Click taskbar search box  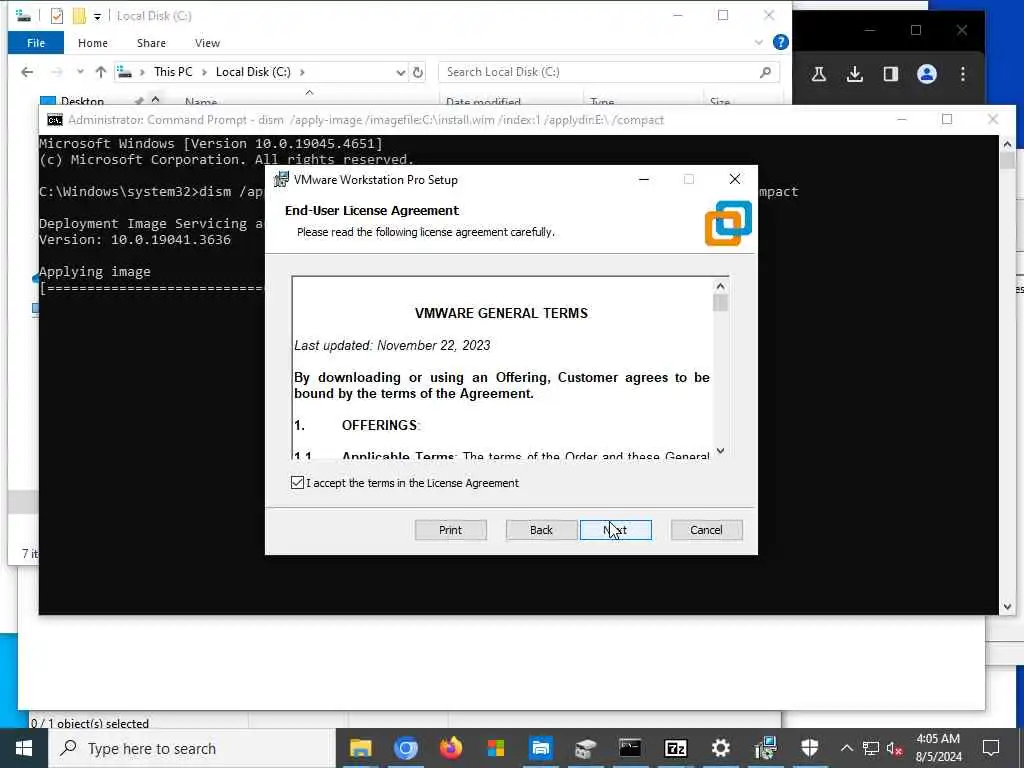click(x=192, y=748)
